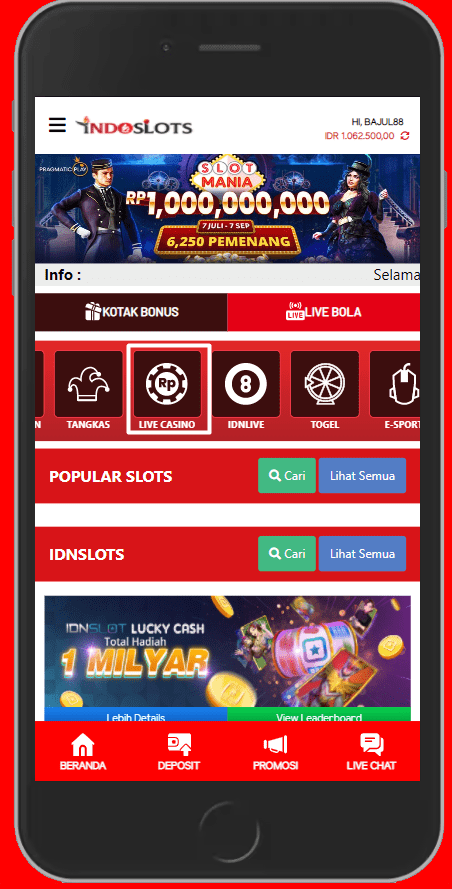
Task: Open the Tangkas game category
Action: [88, 390]
